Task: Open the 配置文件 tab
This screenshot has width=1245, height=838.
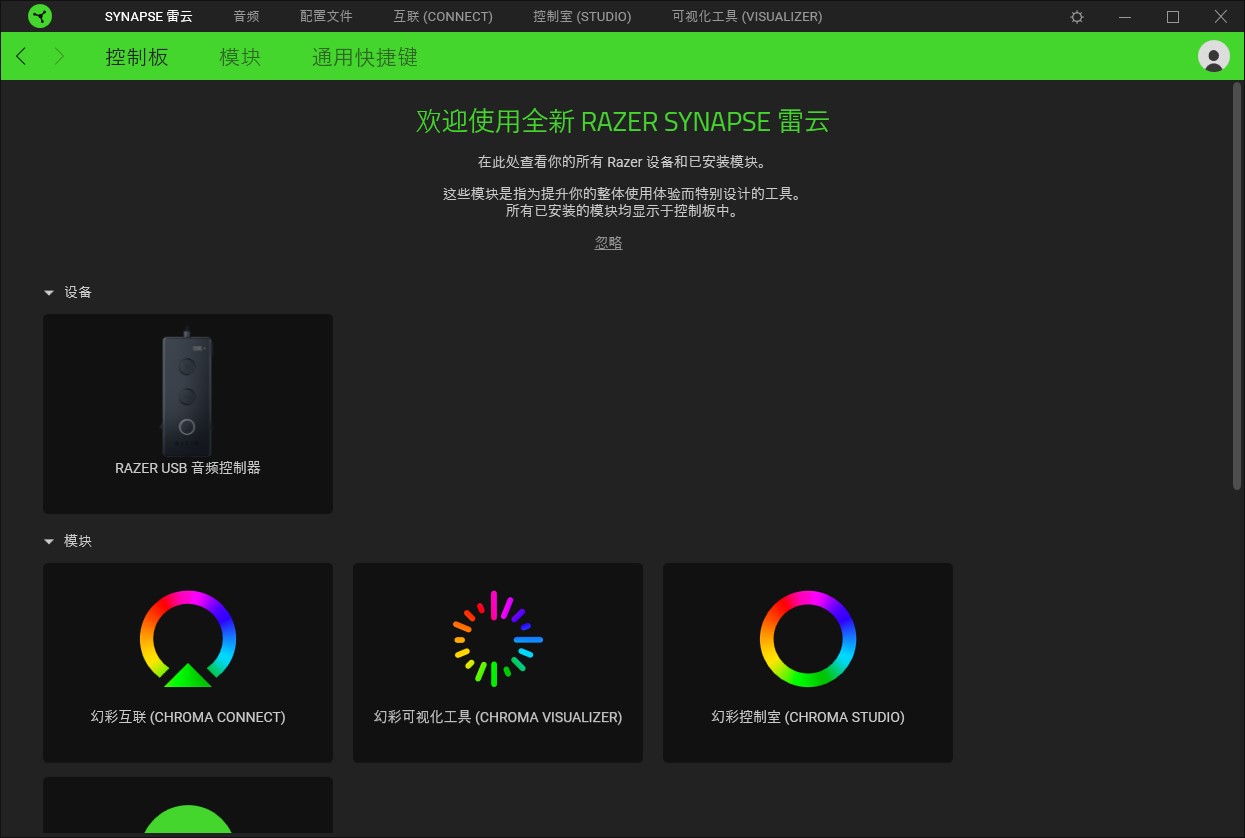Action: pyautogui.click(x=326, y=17)
